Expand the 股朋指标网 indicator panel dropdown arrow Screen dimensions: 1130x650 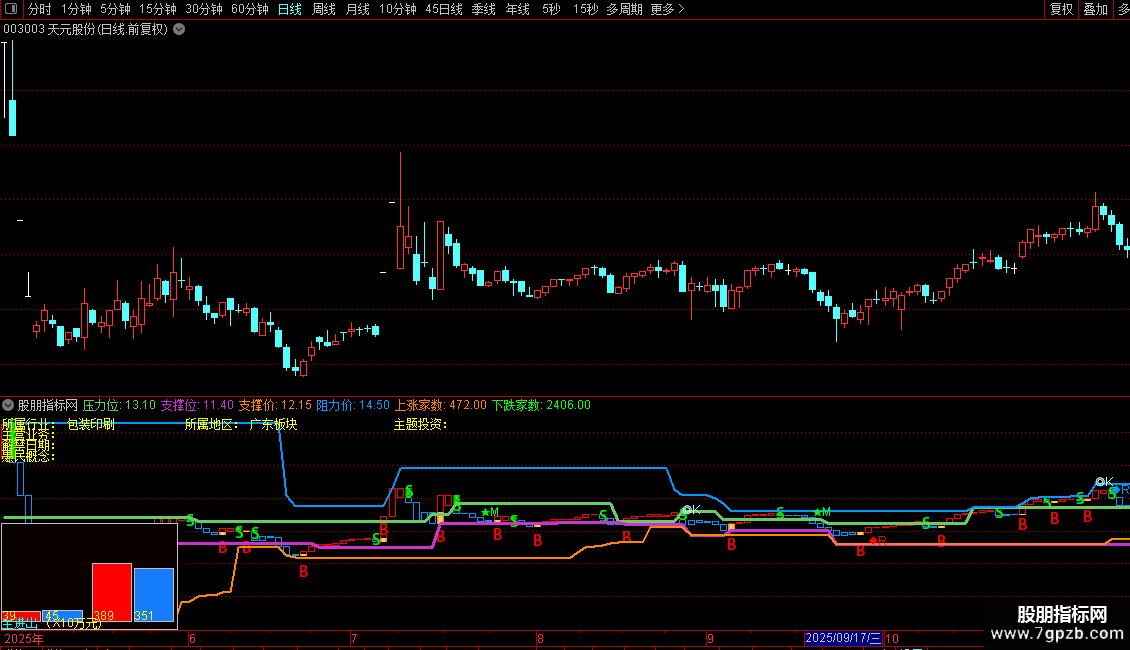click(x=8, y=405)
